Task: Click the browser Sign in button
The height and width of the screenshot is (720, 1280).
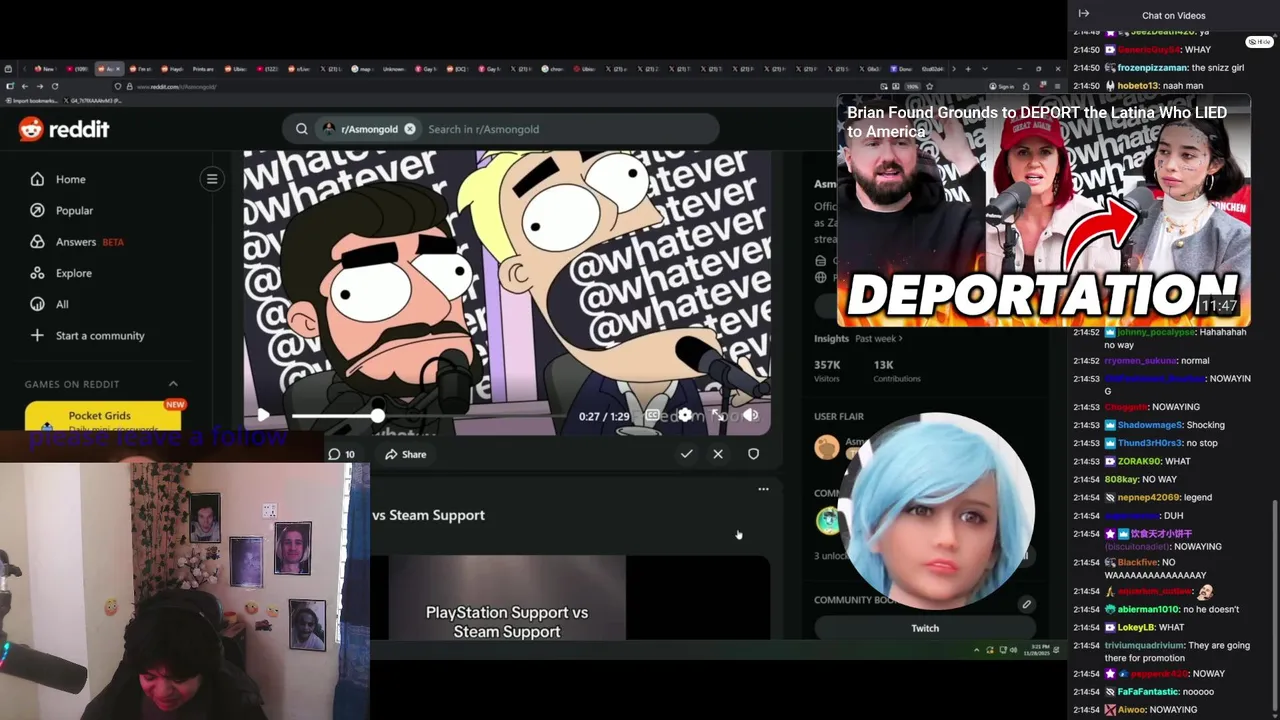Action: (x=1001, y=87)
